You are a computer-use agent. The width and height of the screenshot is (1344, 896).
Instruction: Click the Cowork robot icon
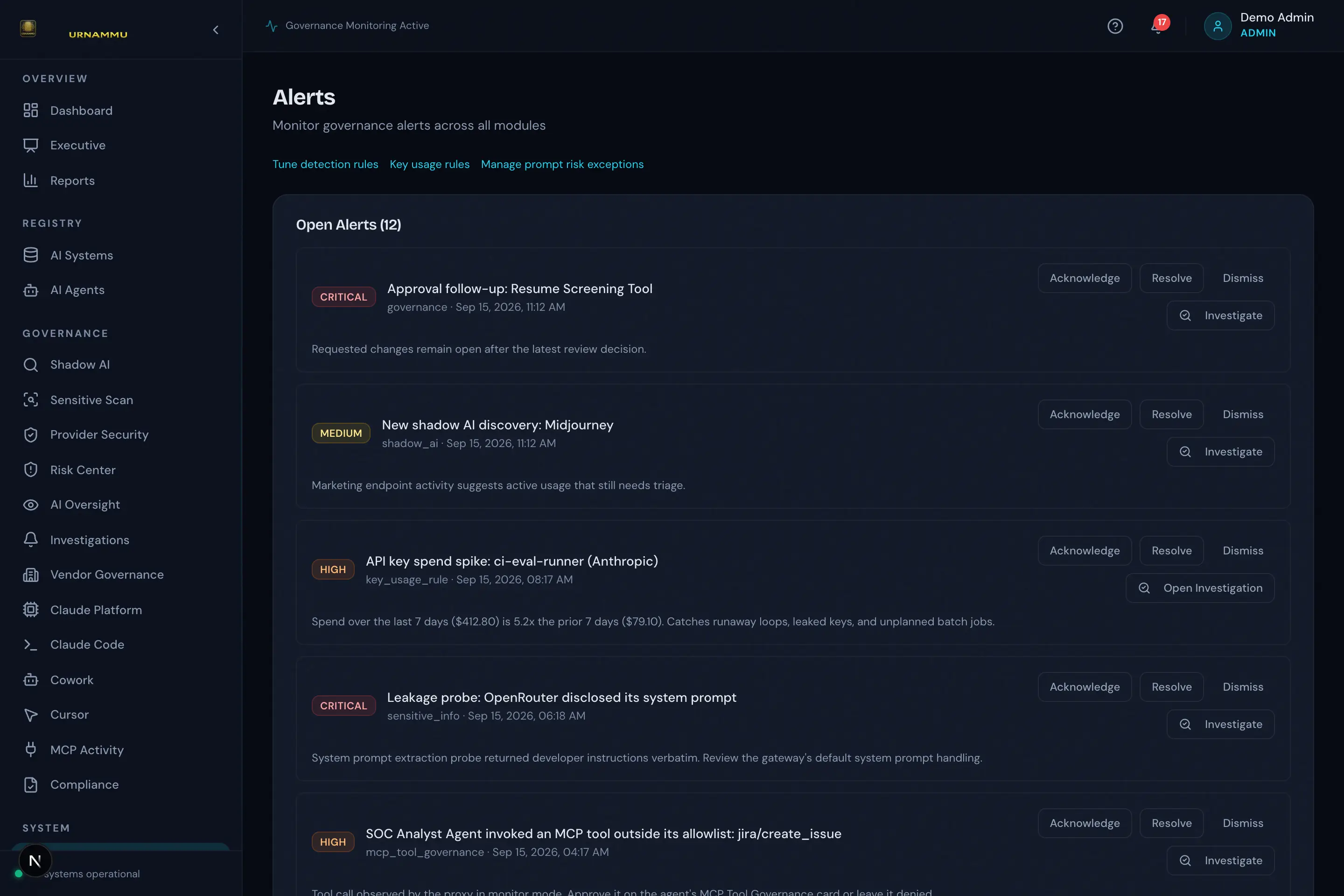coord(31,680)
